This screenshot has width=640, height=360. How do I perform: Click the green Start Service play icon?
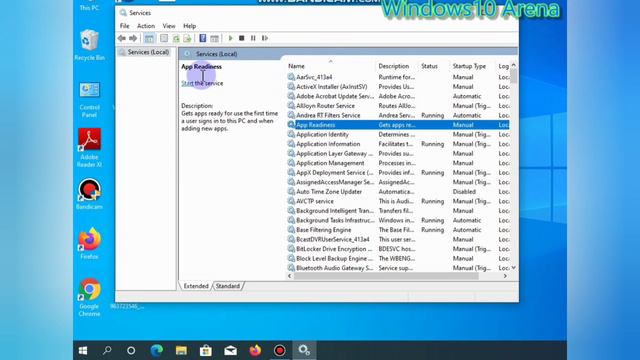click(230, 38)
